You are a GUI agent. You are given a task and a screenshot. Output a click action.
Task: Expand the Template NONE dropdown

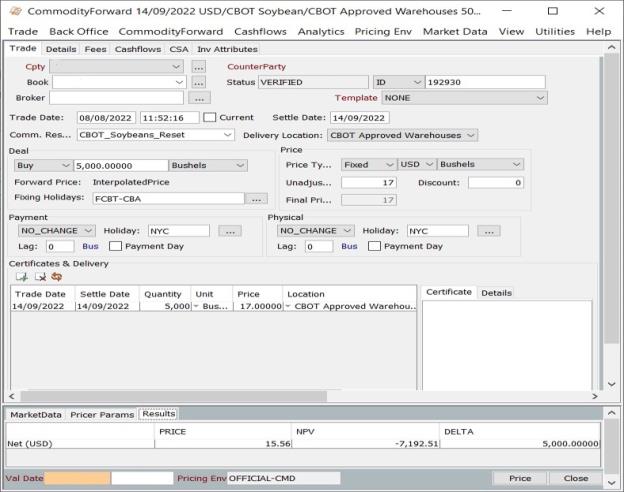tap(540, 98)
